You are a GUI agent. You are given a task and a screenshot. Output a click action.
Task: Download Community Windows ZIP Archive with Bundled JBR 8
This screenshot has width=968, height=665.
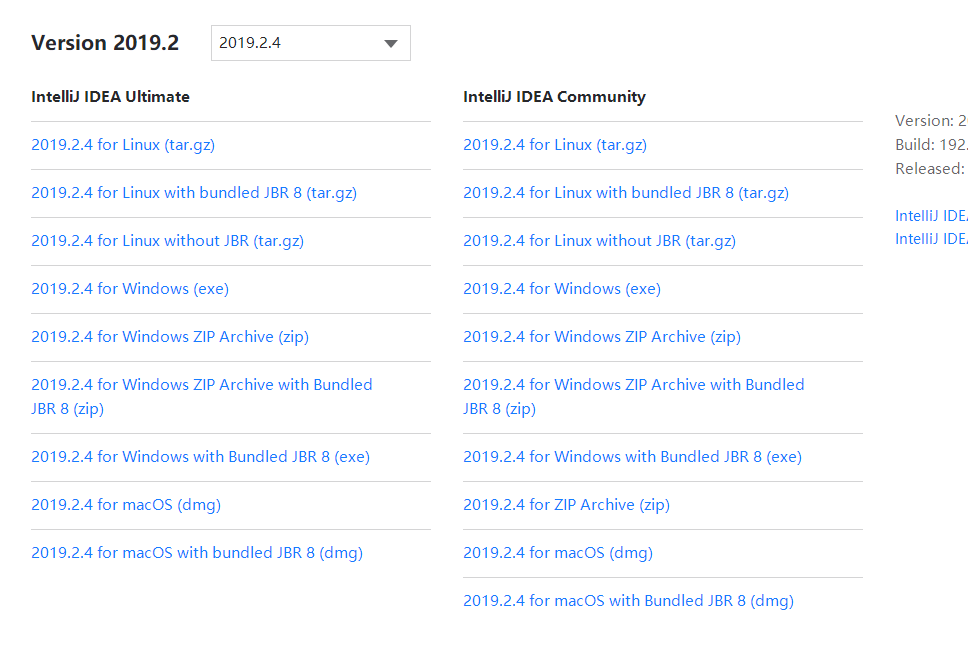tap(634, 396)
